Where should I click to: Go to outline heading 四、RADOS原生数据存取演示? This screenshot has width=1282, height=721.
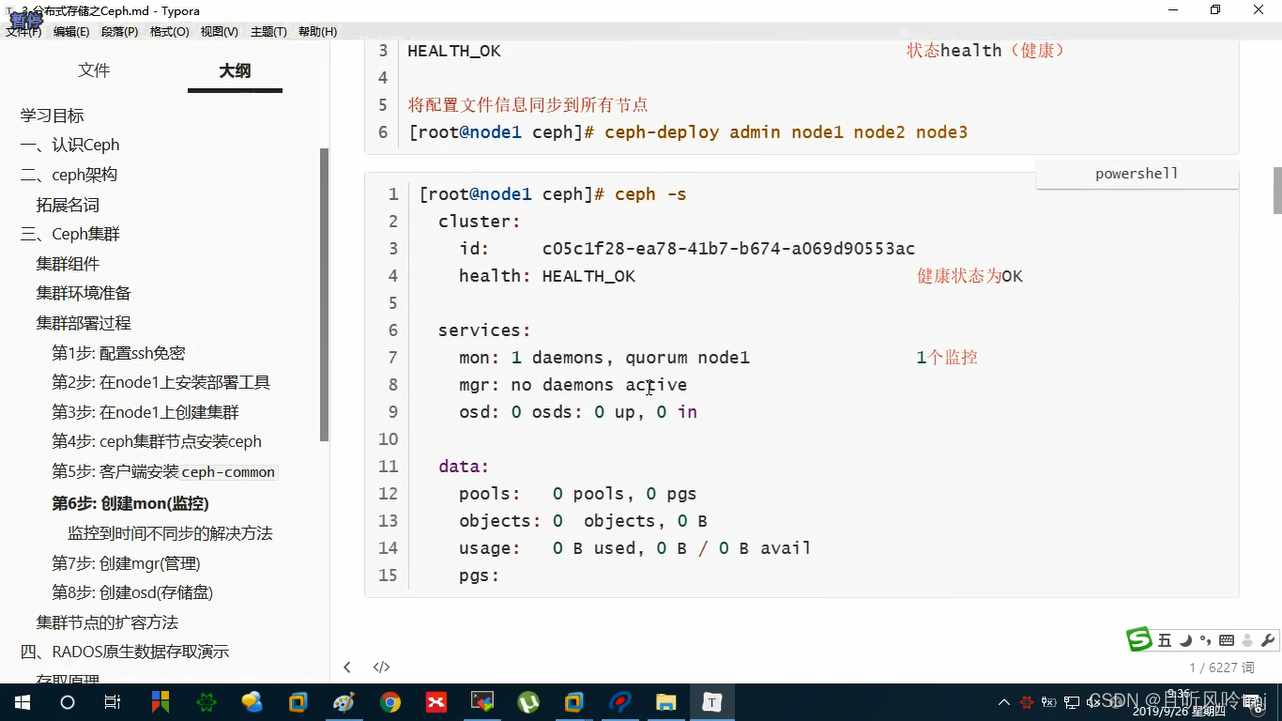[x=125, y=652]
